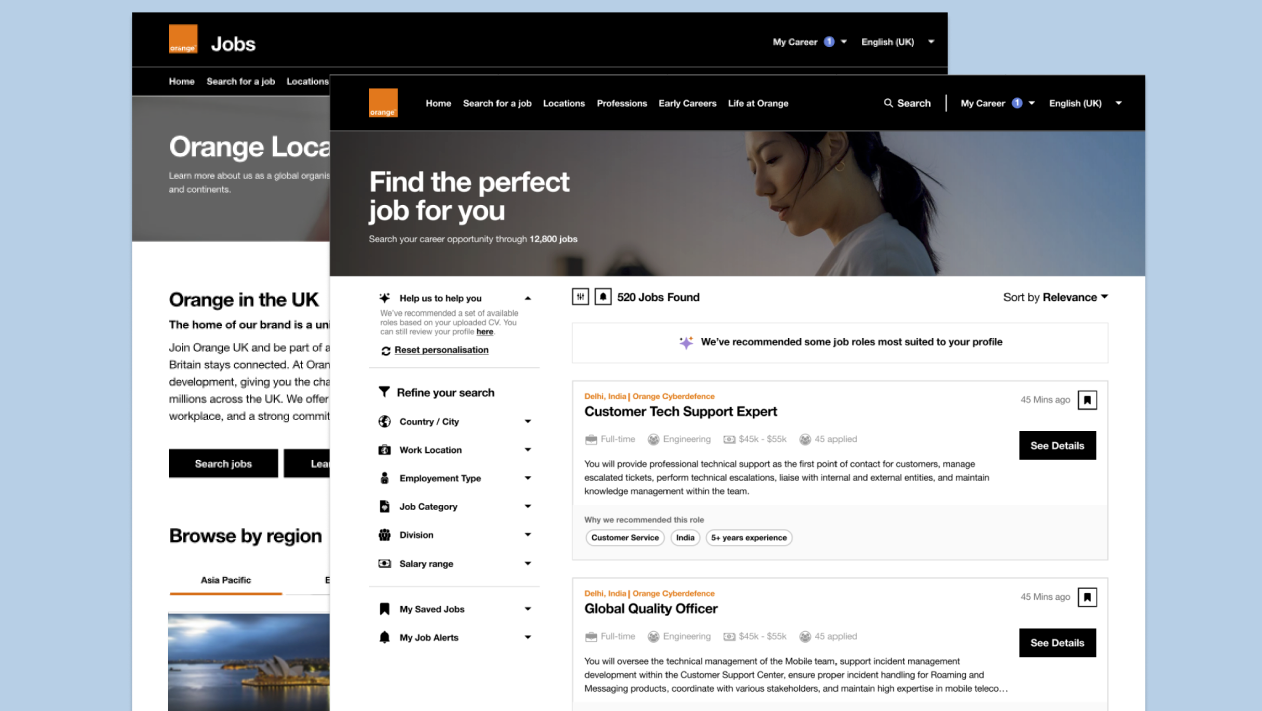Open Home in front window navbar

[438, 103]
